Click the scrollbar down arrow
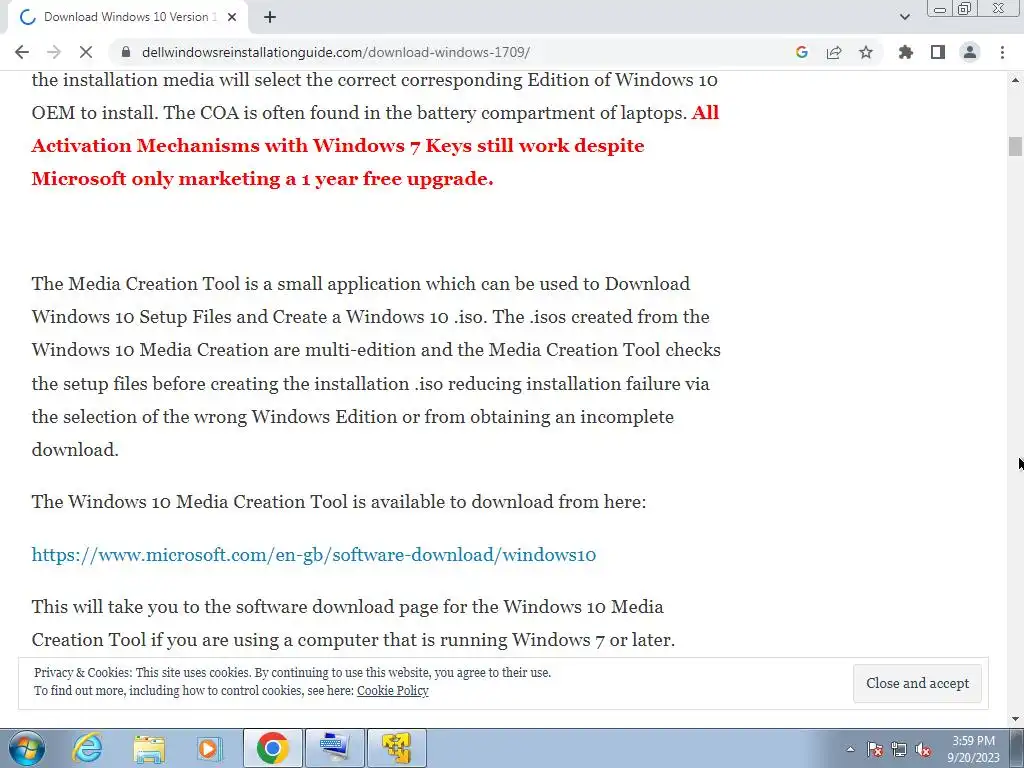Viewport: 1024px width, 768px height. click(x=1015, y=719)
